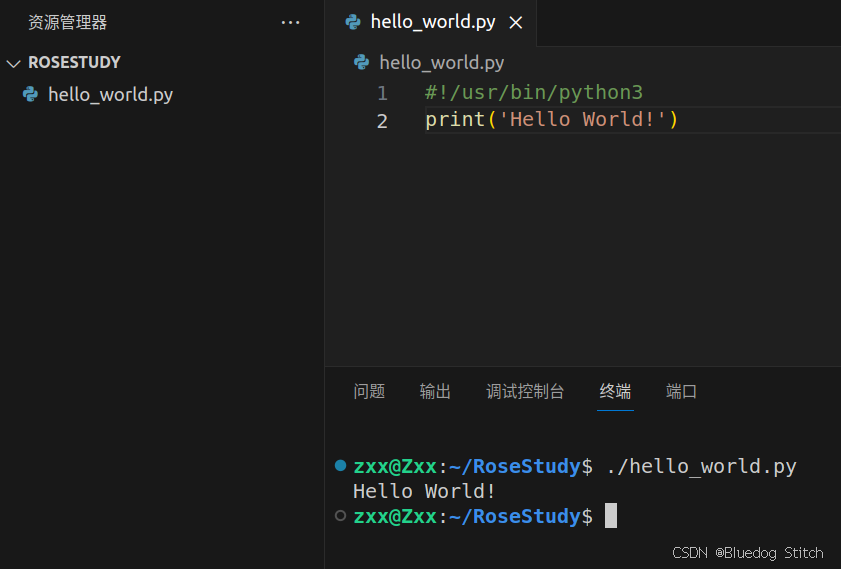
Task: Click the blue command success marker in terminal
Action: [340, 465]
